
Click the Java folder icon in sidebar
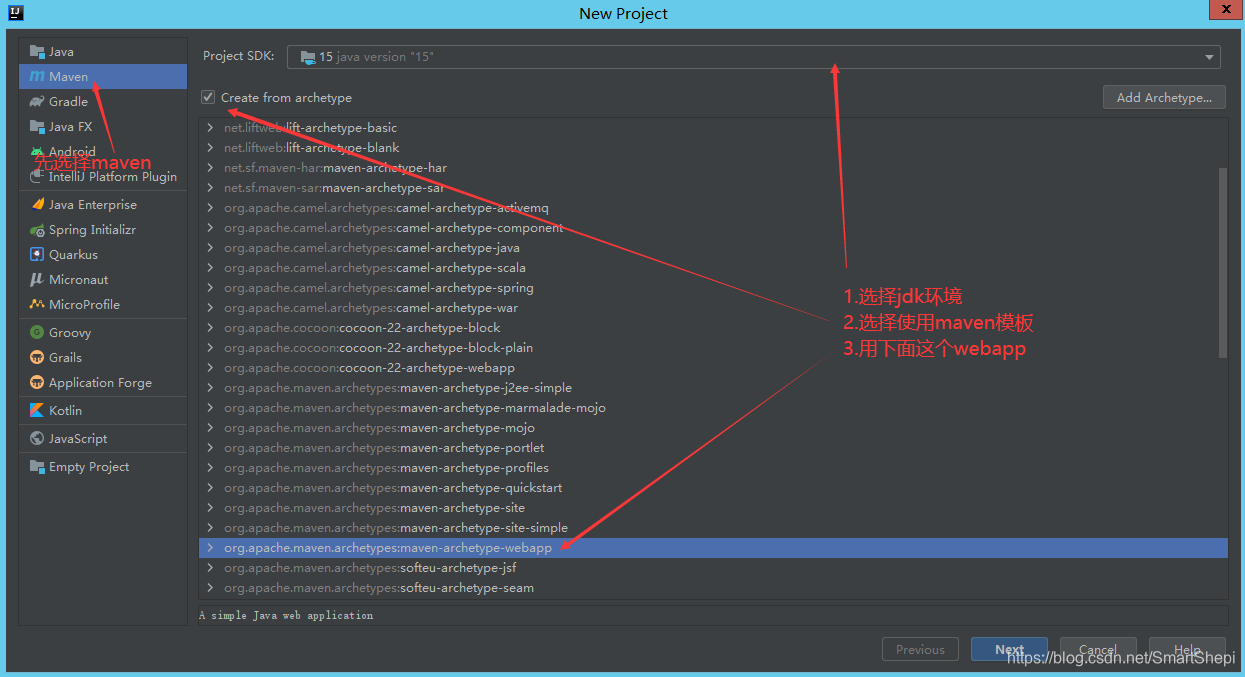click(37, 51)
